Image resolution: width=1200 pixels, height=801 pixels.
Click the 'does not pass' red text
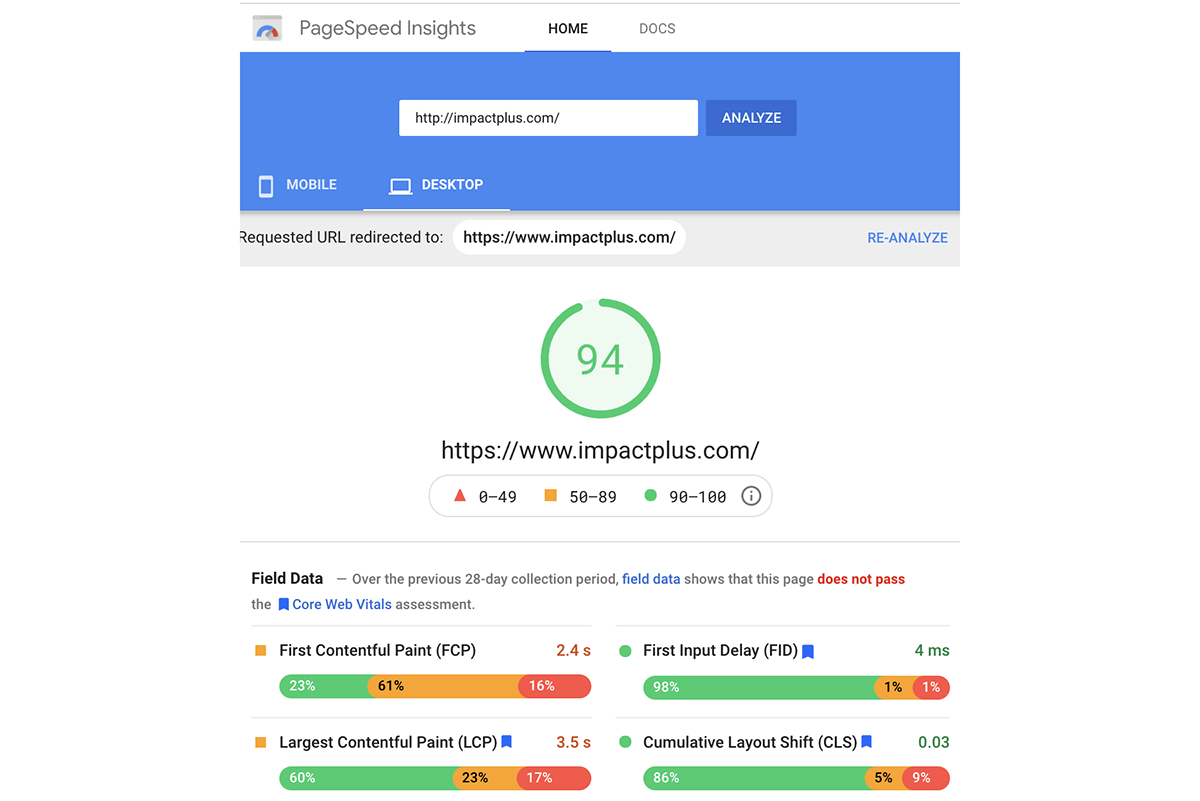pos(861,579)
